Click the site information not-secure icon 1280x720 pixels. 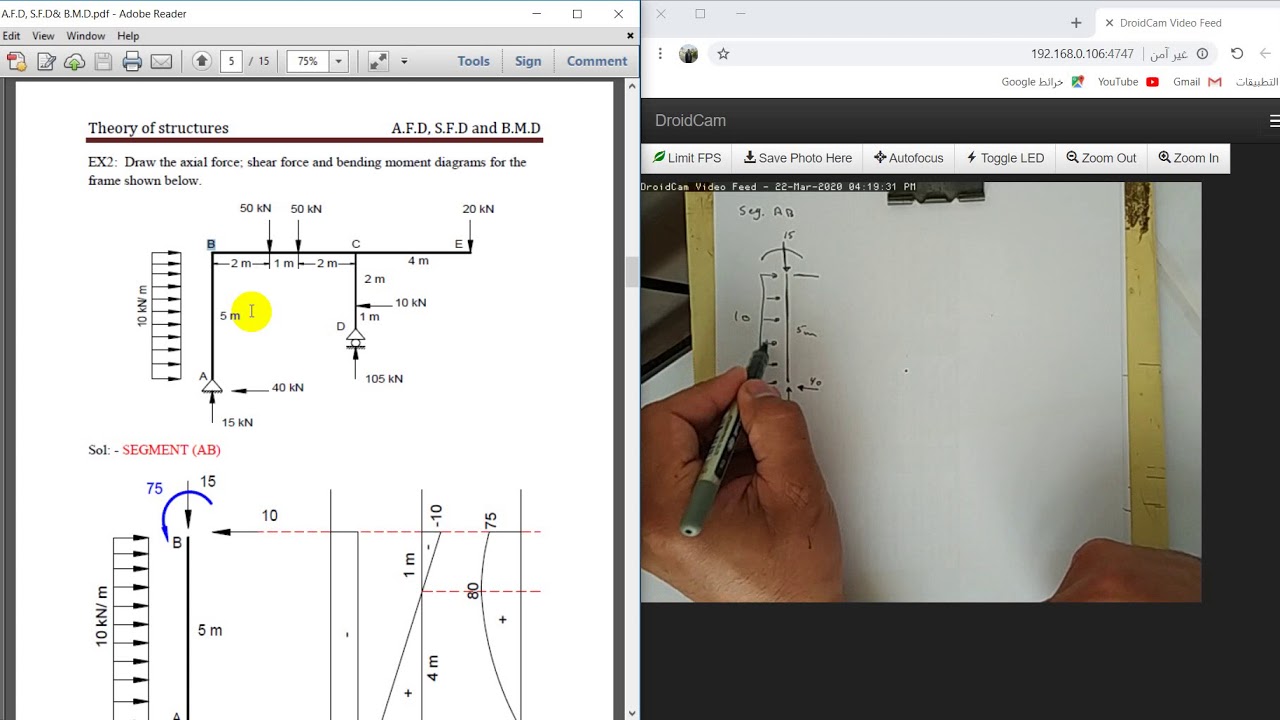1202,54
